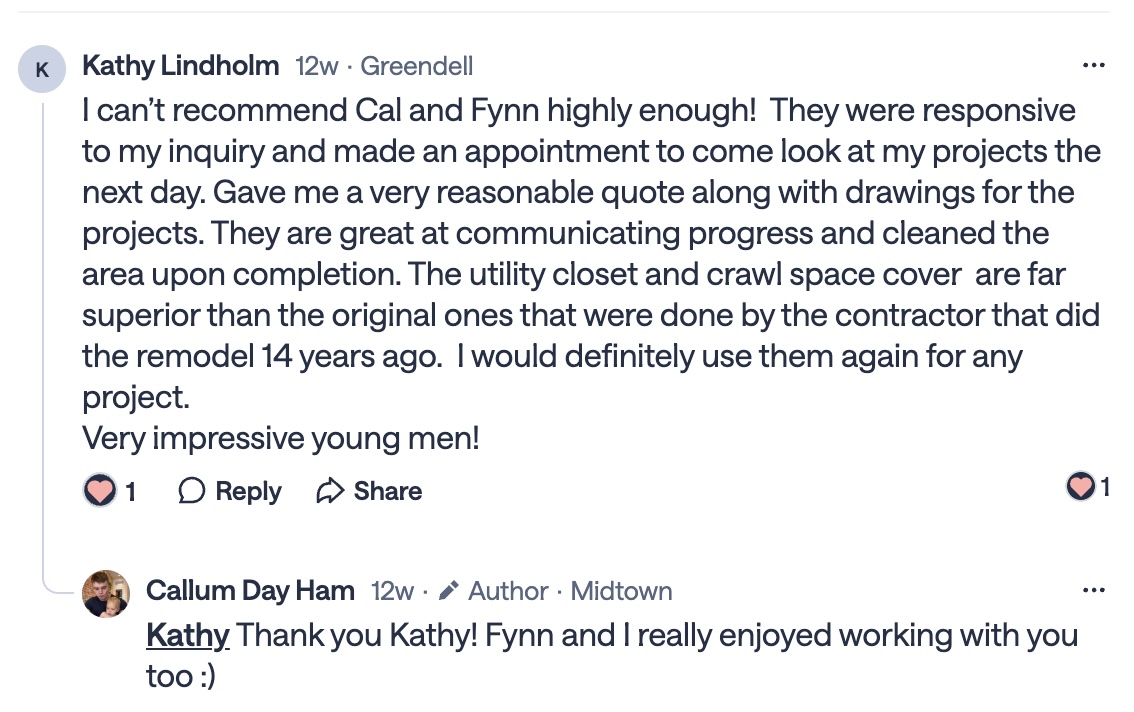Open Kathy Lindholm's profile name link
The height and width of the screenshot is (712, 1134).
pos(181,66)
